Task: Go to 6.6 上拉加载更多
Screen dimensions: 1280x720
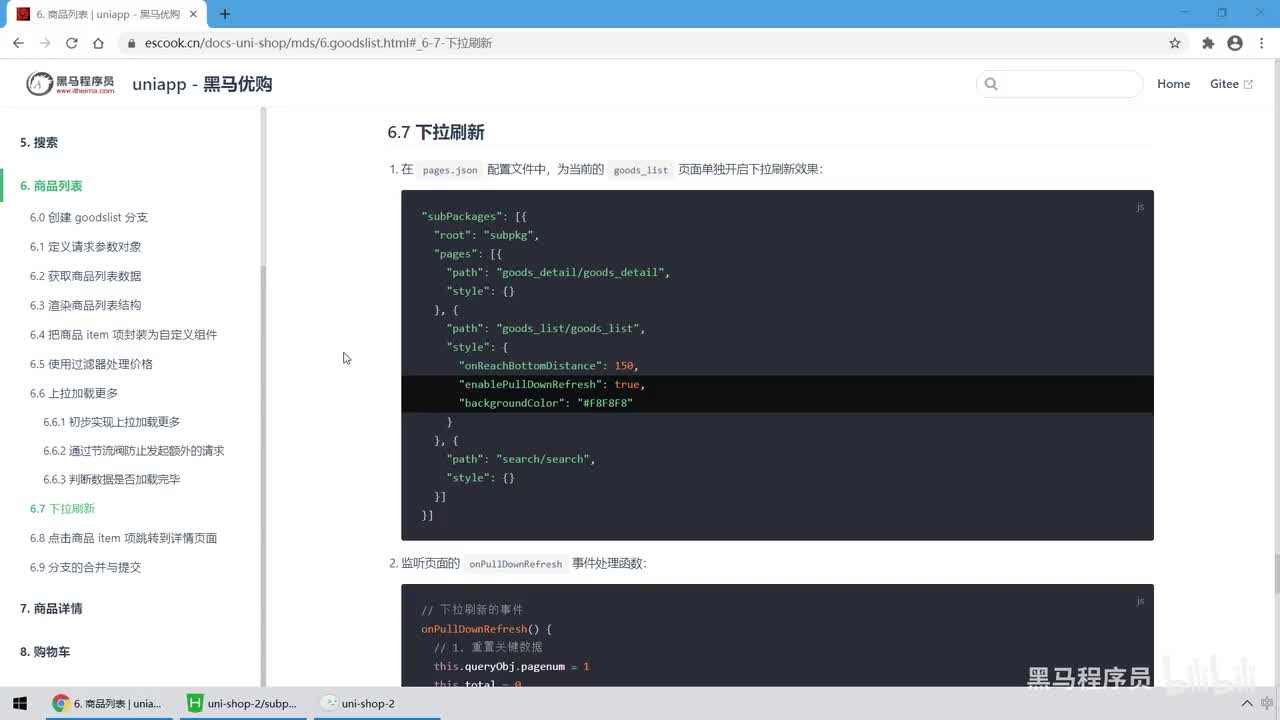Action: tap(74, 393)
